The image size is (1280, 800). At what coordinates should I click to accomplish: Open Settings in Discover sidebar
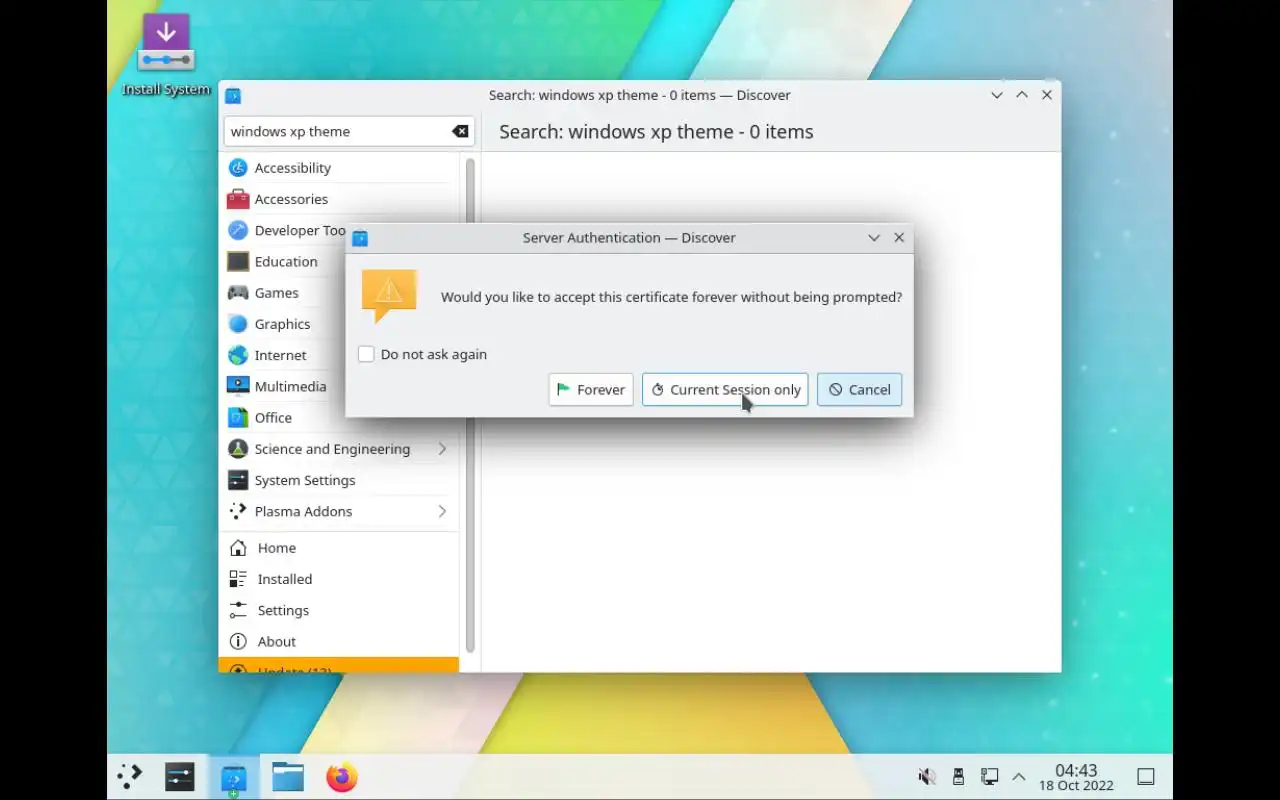click(339, 610)
